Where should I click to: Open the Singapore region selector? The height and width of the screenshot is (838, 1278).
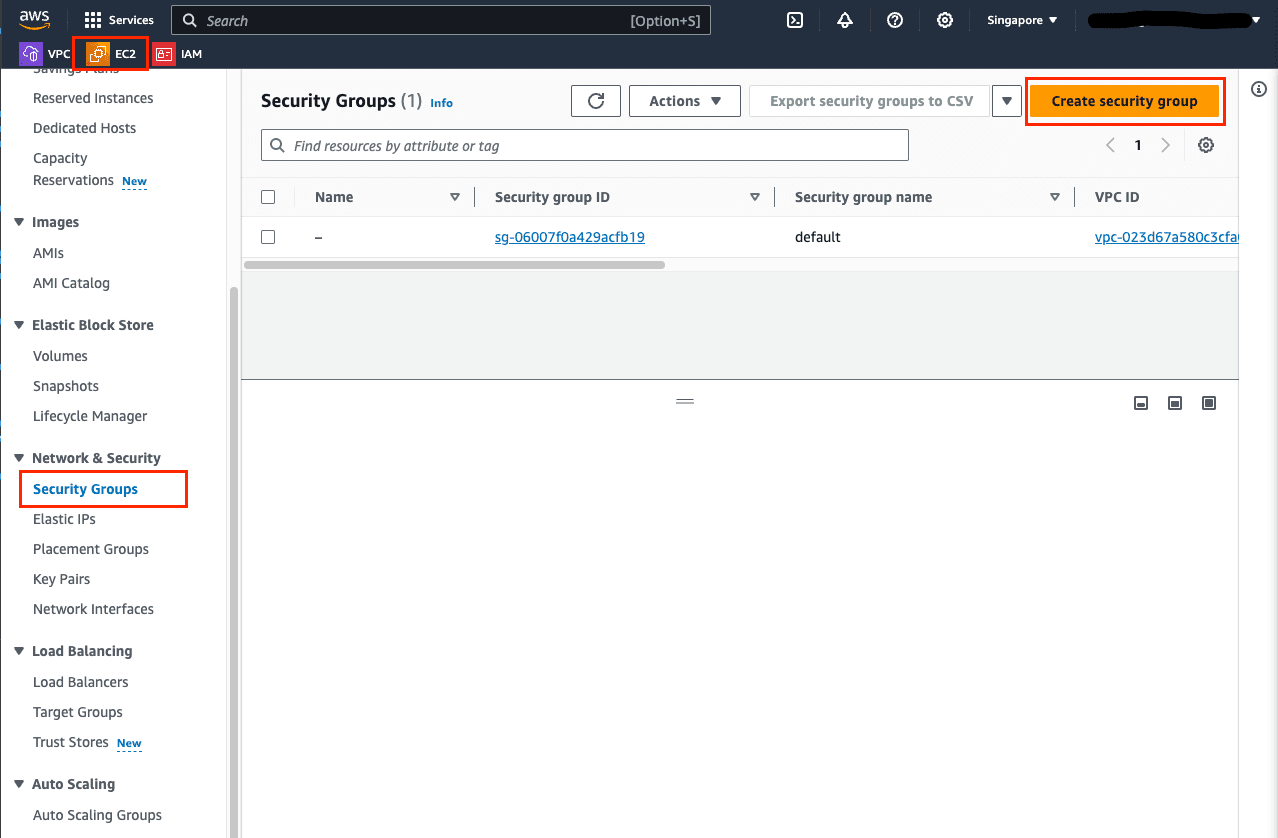(x=1021, y=20)
